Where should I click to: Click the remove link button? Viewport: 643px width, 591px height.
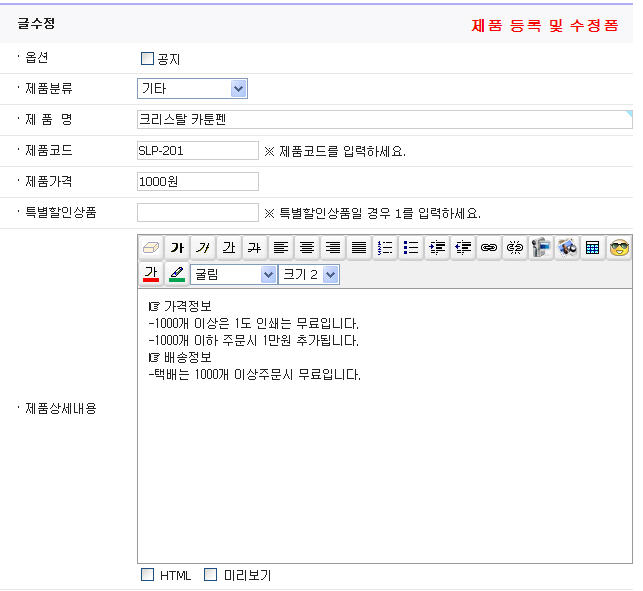515,248
